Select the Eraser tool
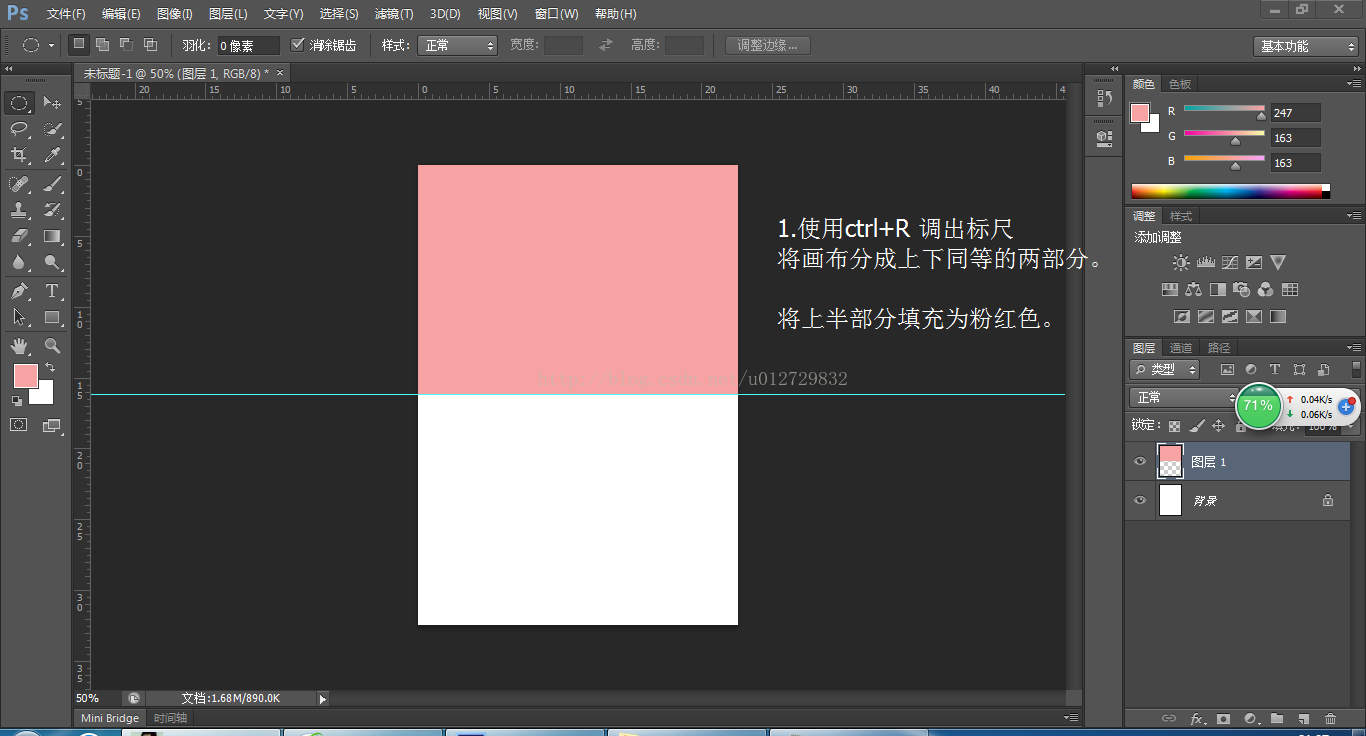The width and height of the screenshot is (1366, 736). 19,236
